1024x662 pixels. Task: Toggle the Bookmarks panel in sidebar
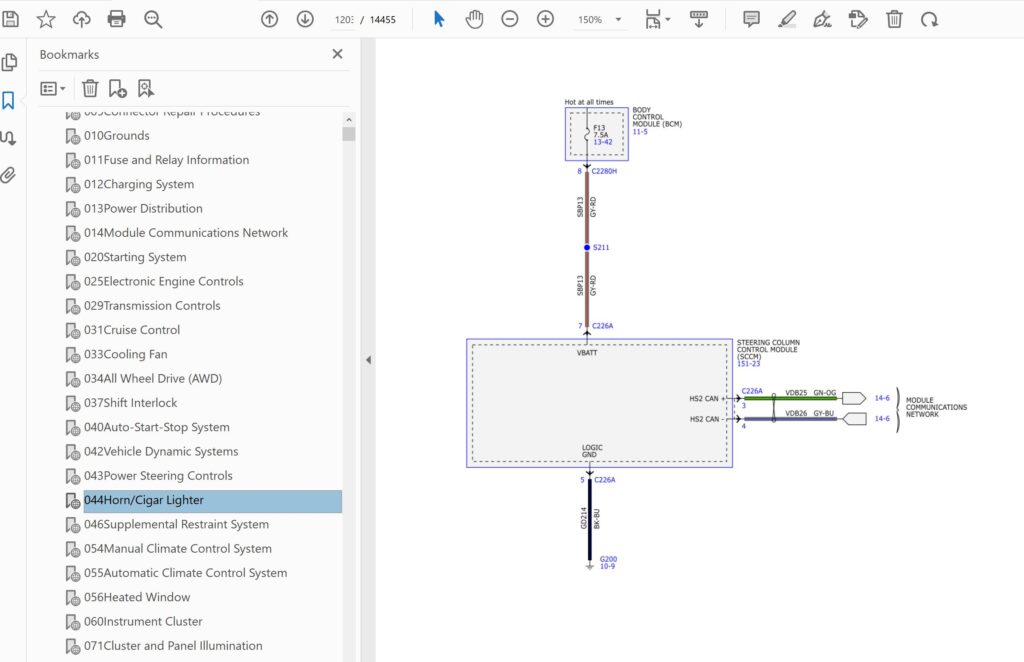tap(9, 100)
